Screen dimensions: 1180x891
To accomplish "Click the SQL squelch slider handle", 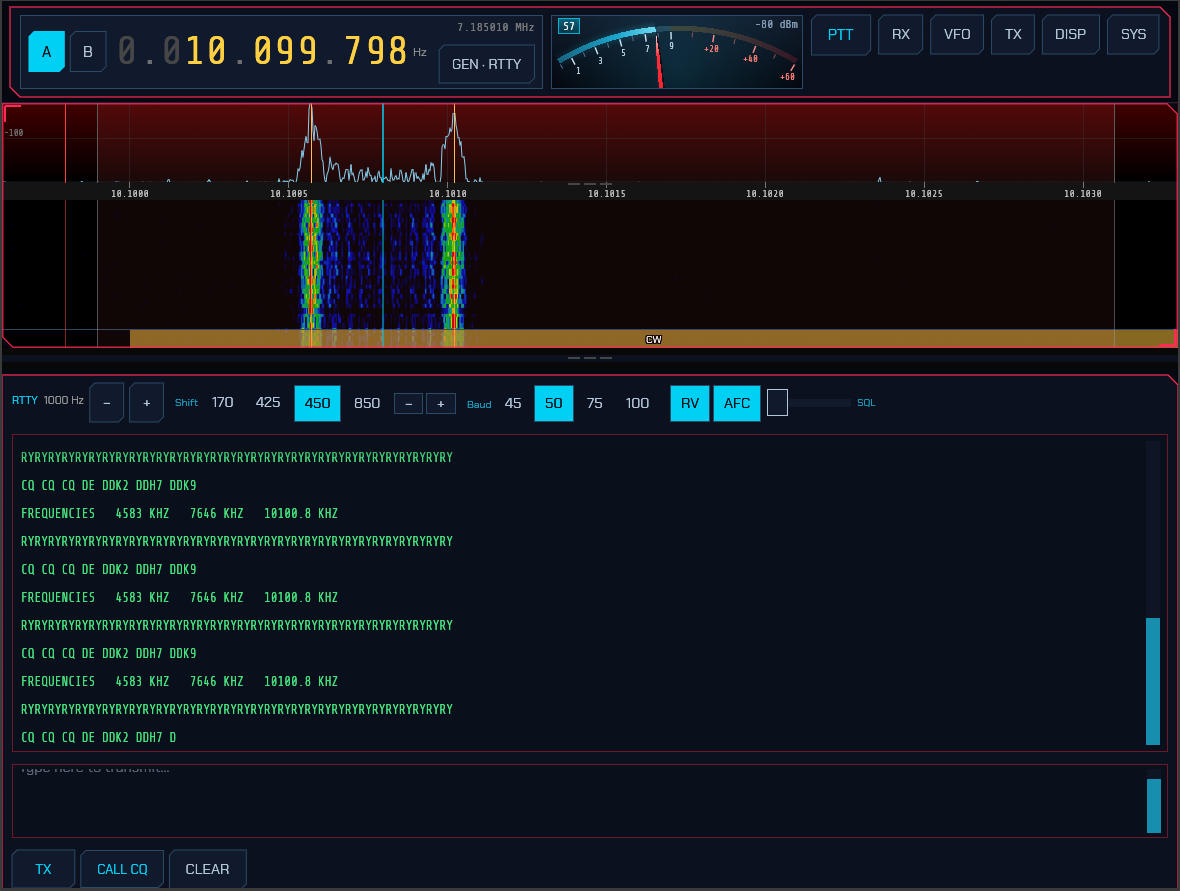I will coord(777,403).
